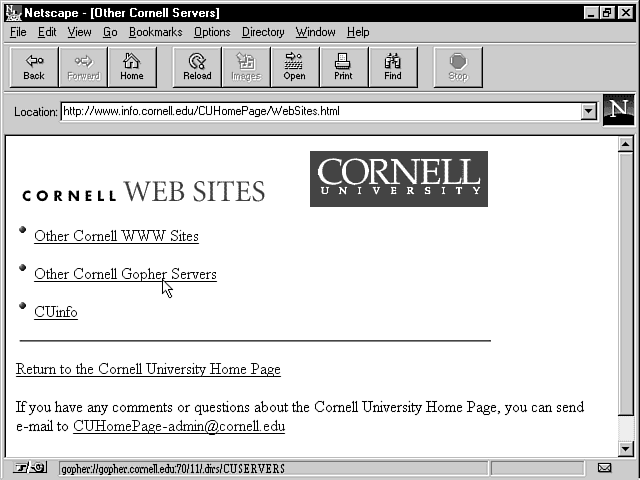Click the CUHomePage-admin email link
Viewport: 640px width, 480px height.
[x=179, y=427]
